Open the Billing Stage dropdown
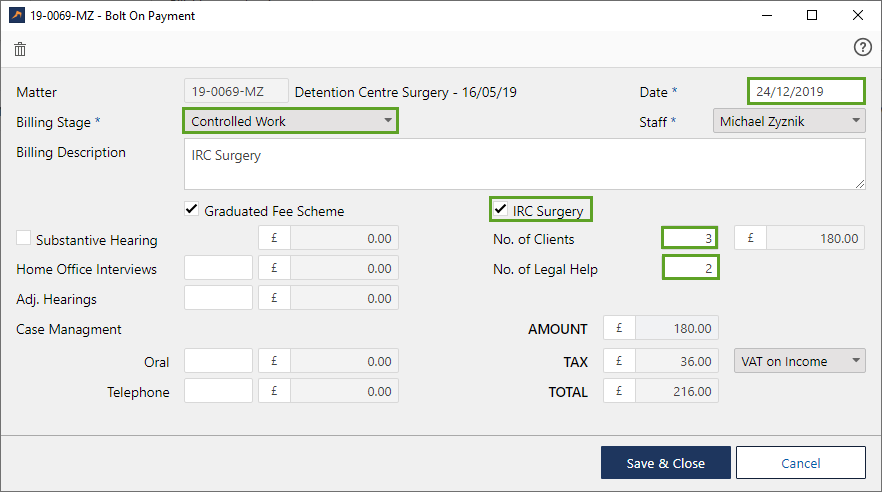 point(290,121)
